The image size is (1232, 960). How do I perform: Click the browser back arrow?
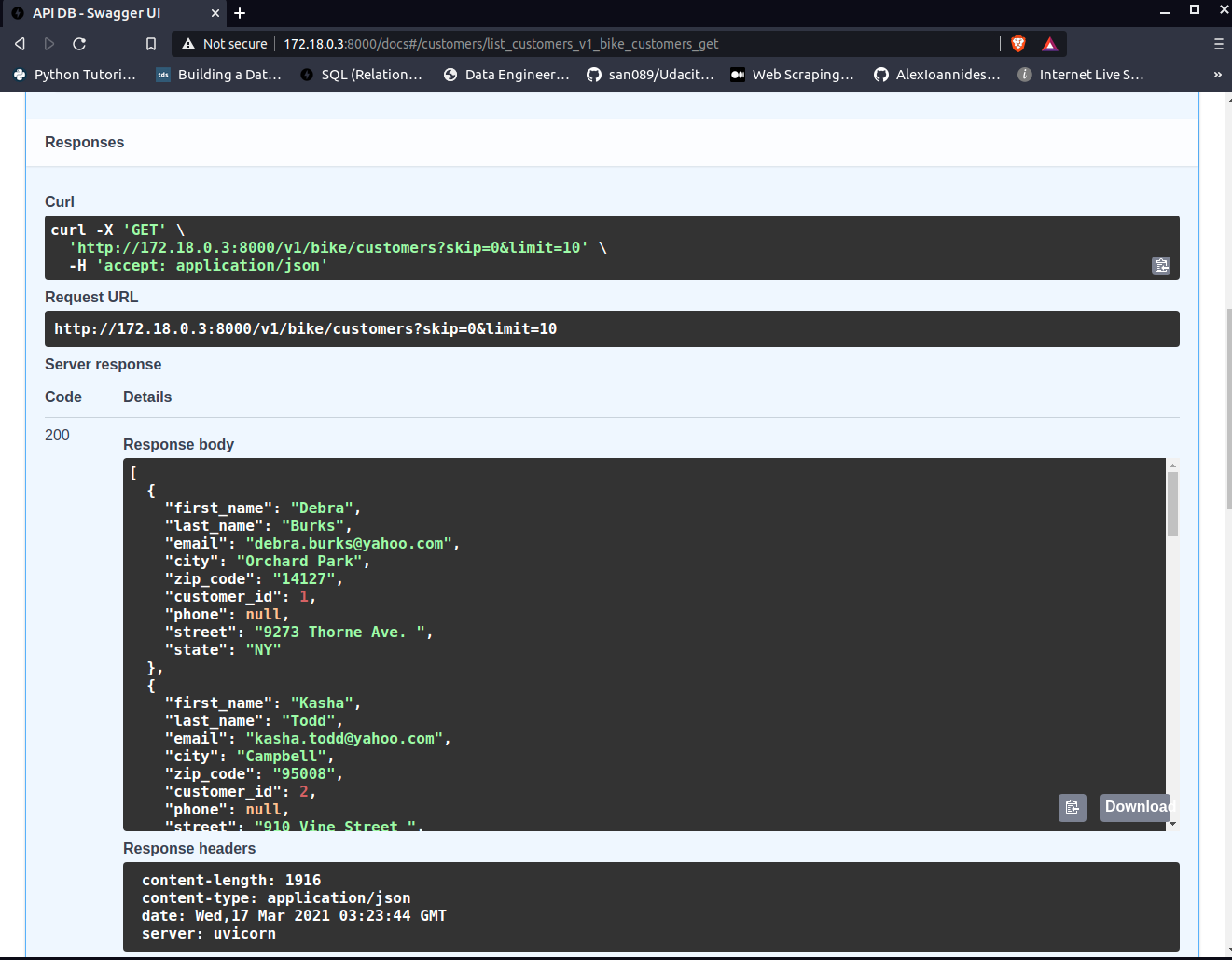20,44
